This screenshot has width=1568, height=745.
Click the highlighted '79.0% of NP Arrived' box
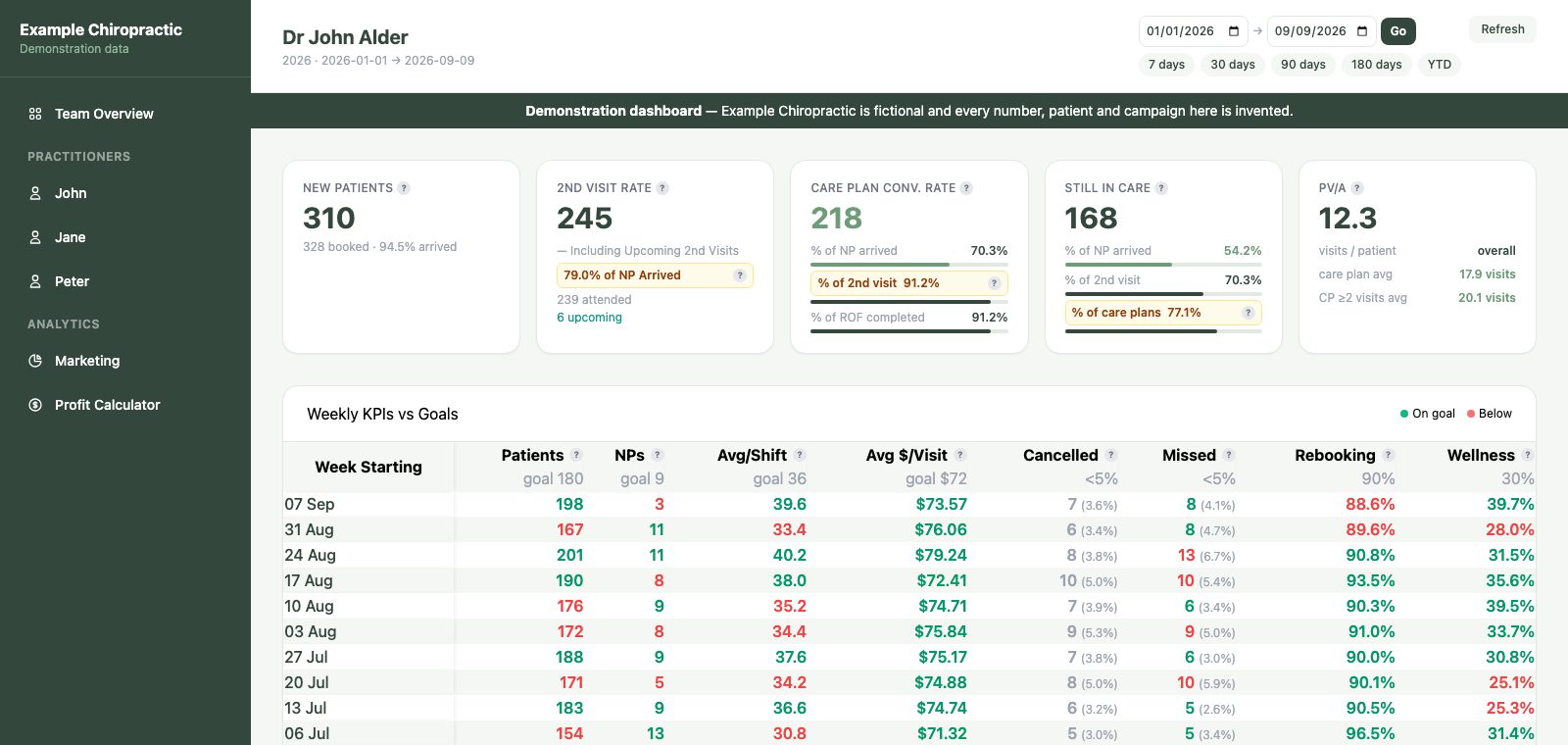[x=655, y=275]
